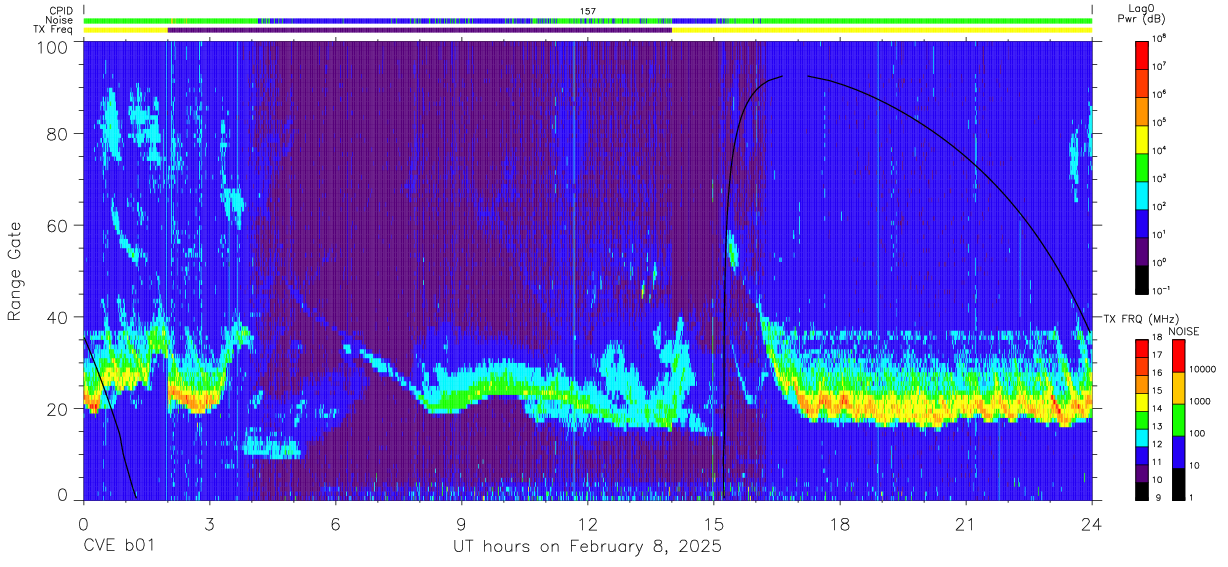
Task: Click the 3 tick on the UT hours axis
Action: [x=210, y=523]
